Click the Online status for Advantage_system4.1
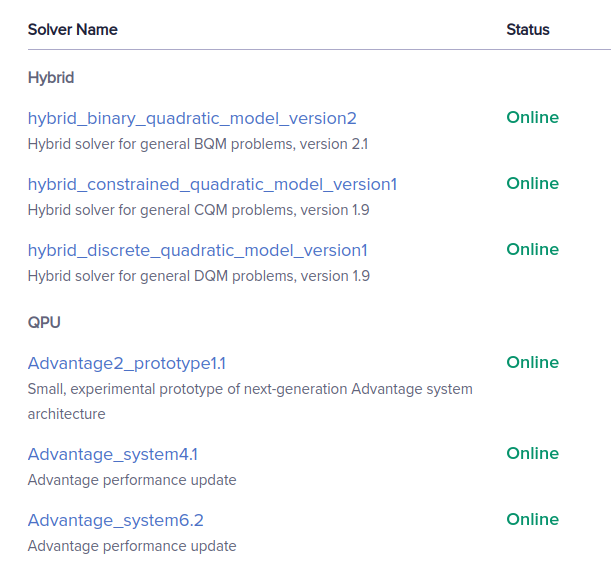 click(x=532, y=453)
